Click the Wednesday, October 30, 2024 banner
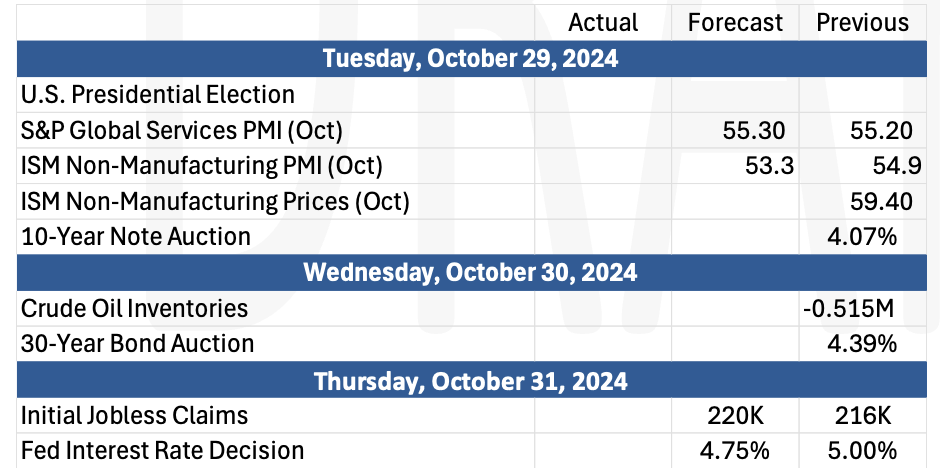Image resolution: width=940 pixels, height=472 pixels. [471, 273]
